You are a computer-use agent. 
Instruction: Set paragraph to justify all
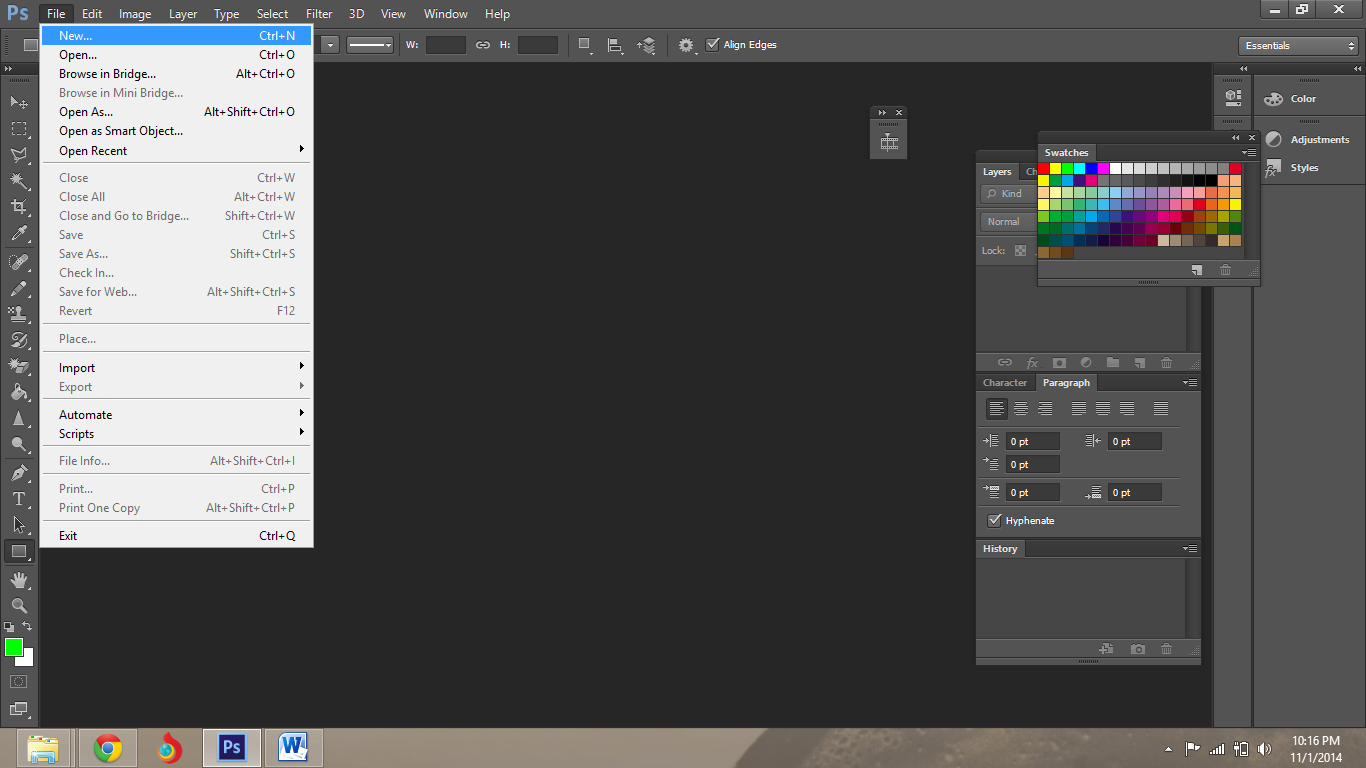point(1160,409)
